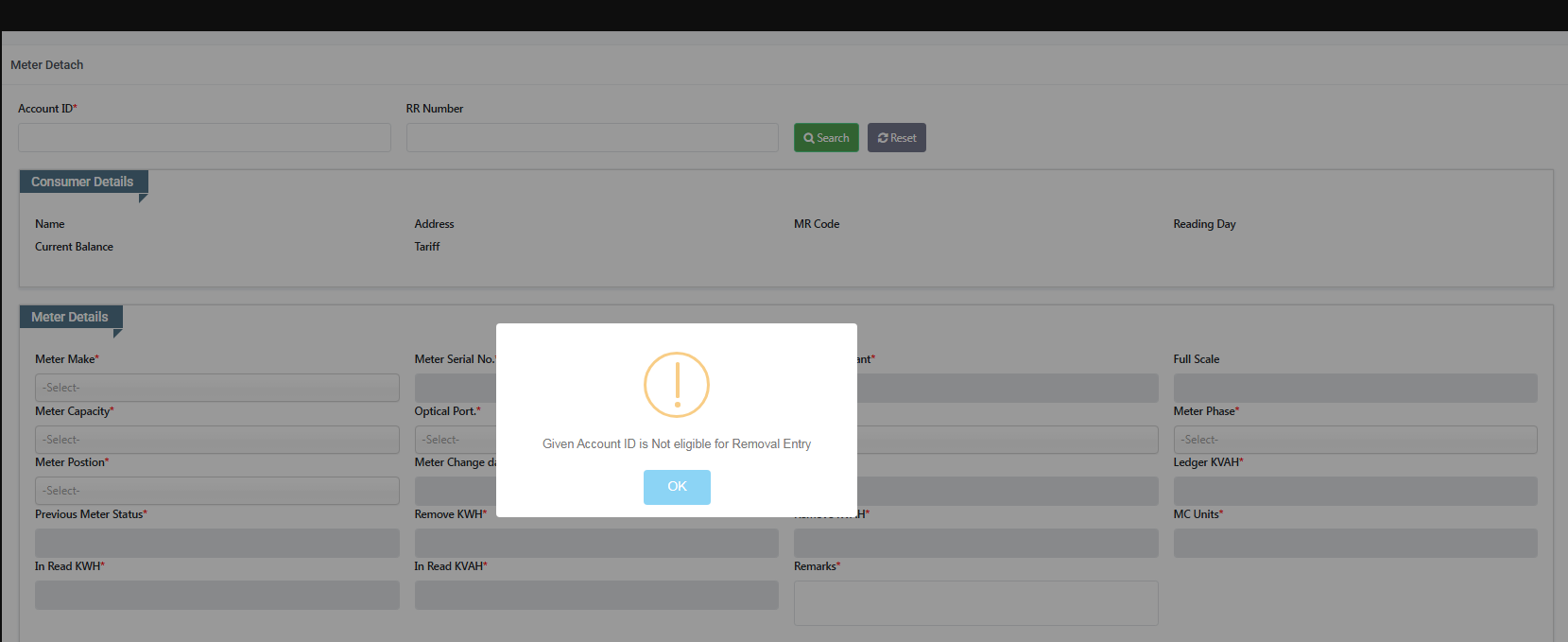The image size is (1568, 642).
Task: Click OK in the warning dialog
Action: [677, 487]
